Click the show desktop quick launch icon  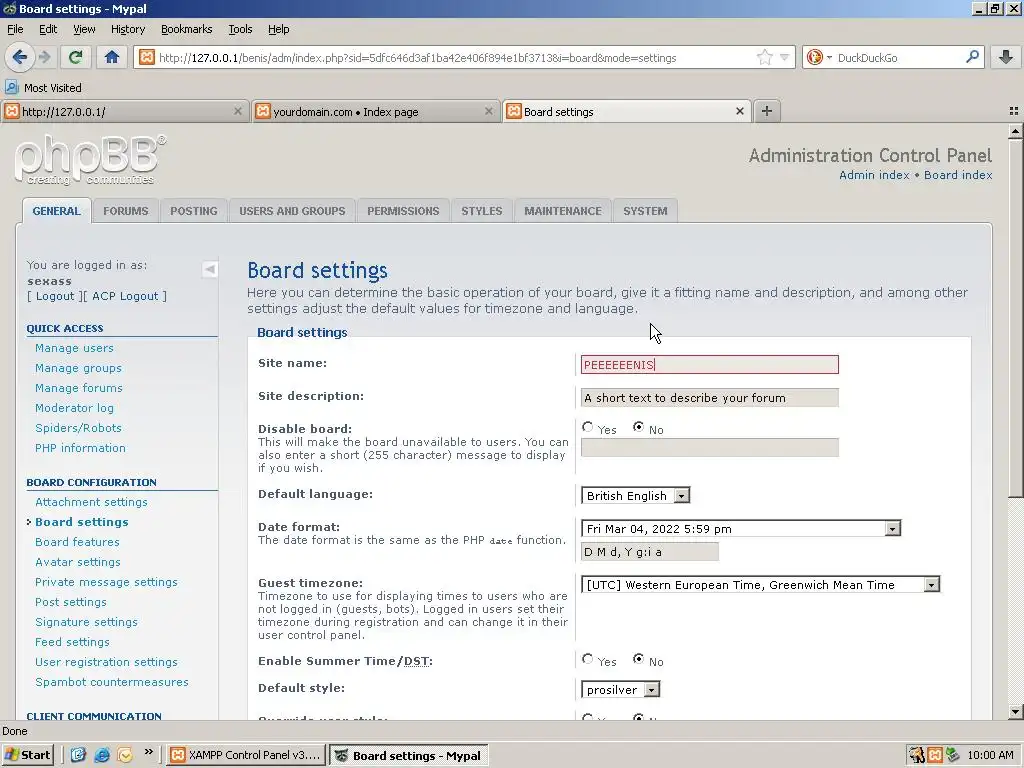tap(78, 755)
